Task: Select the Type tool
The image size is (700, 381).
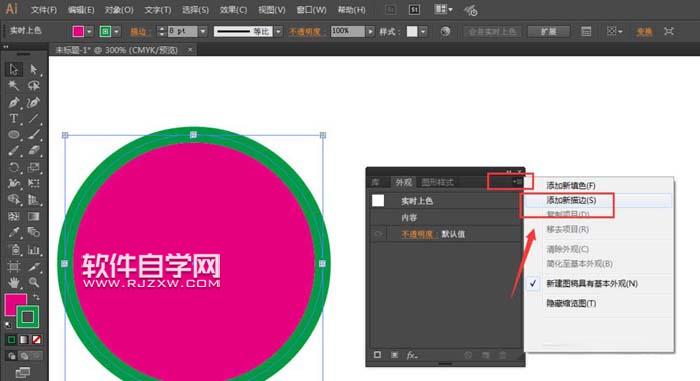Action: tap(13, 118)
